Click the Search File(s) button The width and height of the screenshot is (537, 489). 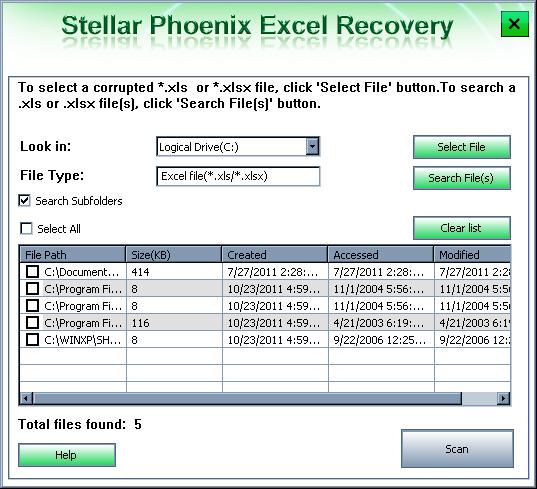[462, 178]
